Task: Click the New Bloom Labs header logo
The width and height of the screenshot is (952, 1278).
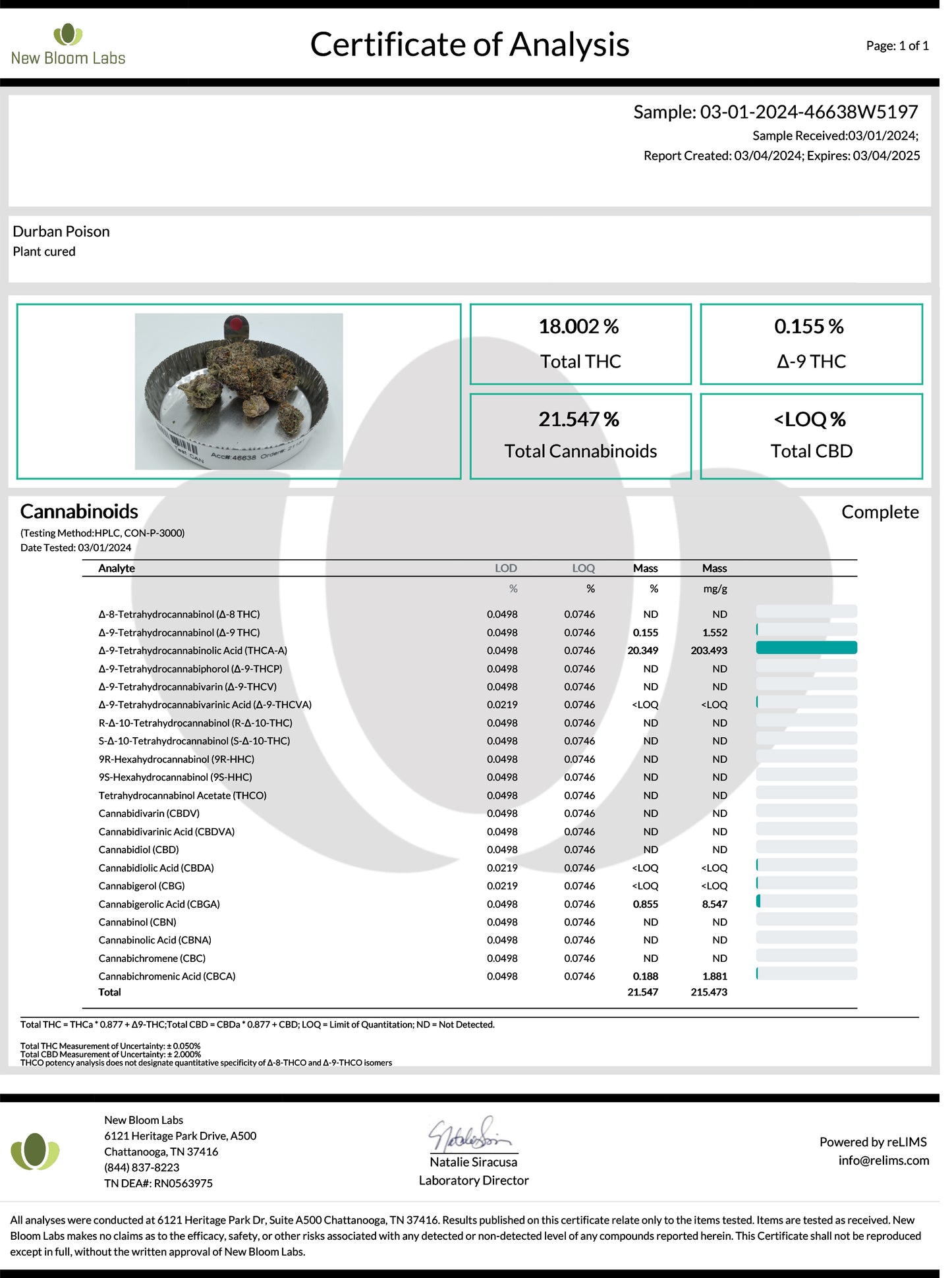Action: tap(68, 44)
